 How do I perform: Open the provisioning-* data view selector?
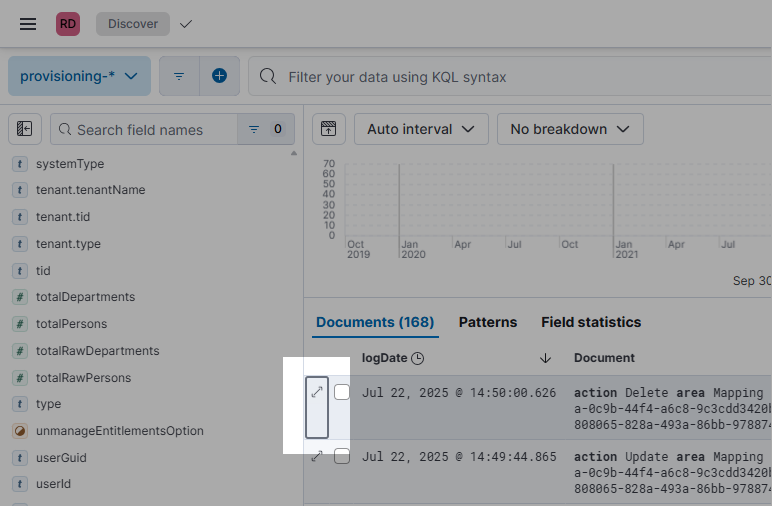pos(79,76)
